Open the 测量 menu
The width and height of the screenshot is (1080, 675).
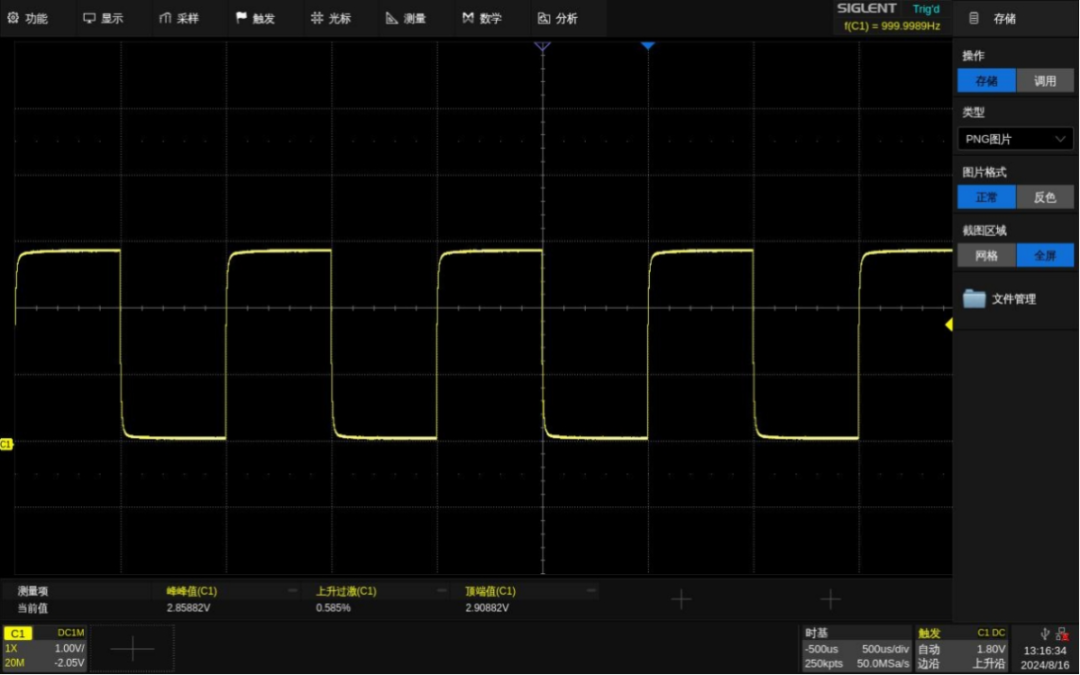click(x=406, y=19)
